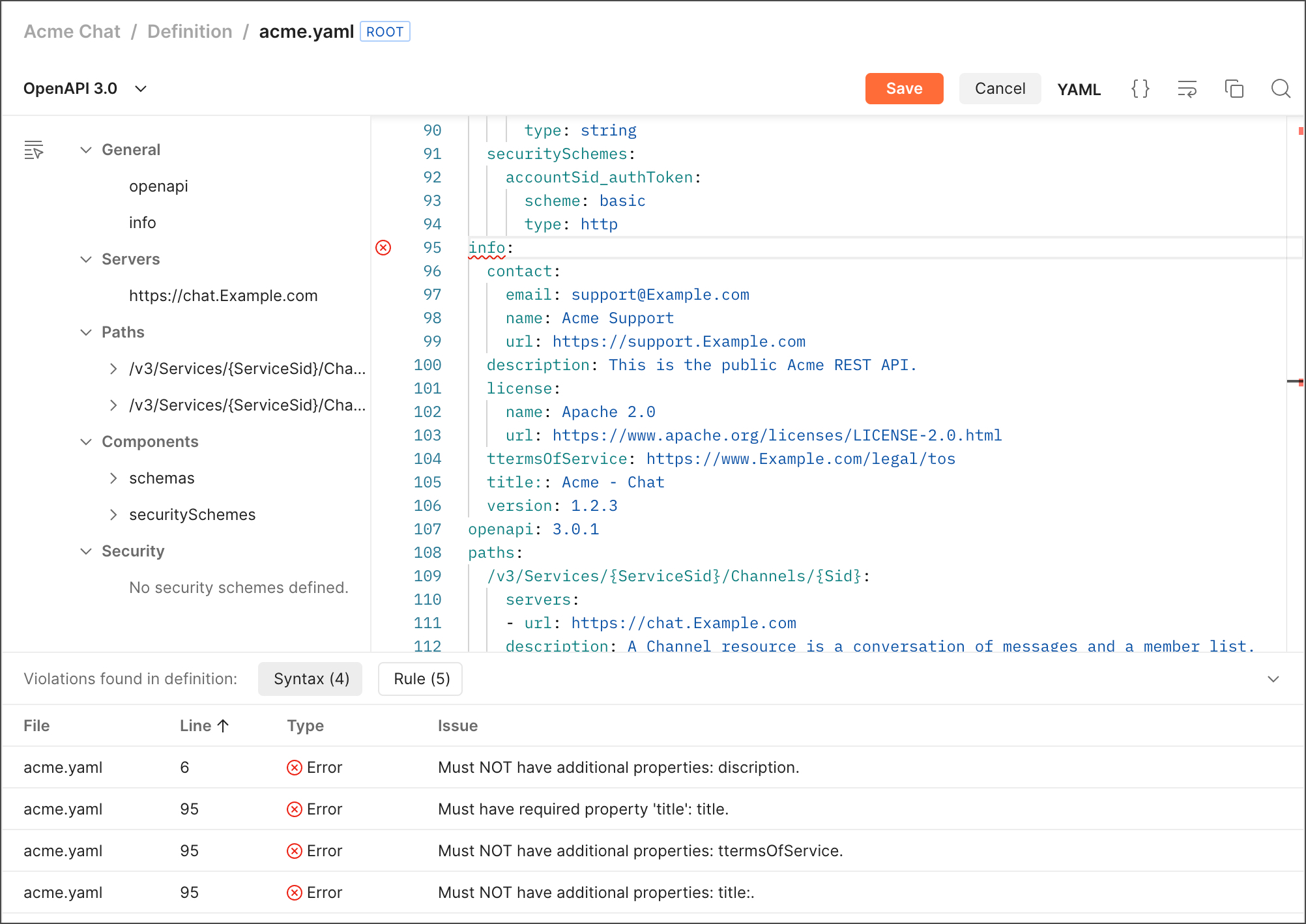The height and width of the screenshot is (924, 1306).
Task: Toggle the Rule violations filter
Action: (x=420, y=678)
